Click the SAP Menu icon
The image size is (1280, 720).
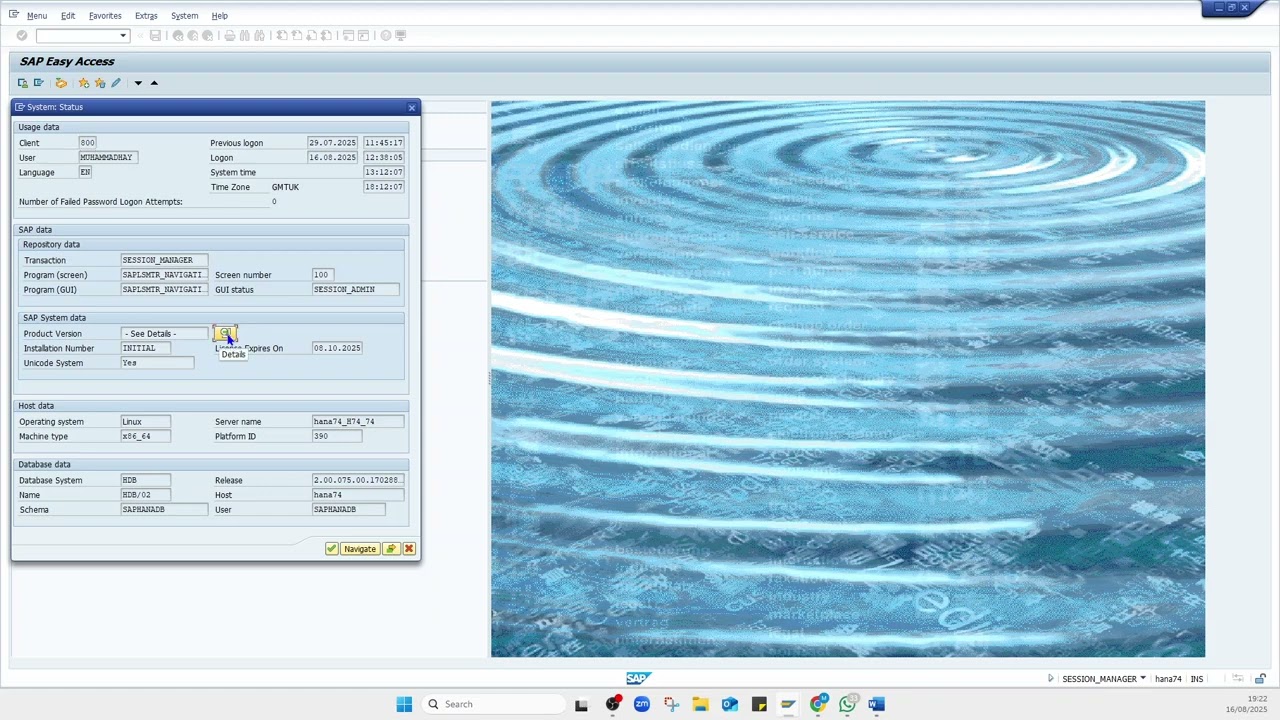click(38, 83)
